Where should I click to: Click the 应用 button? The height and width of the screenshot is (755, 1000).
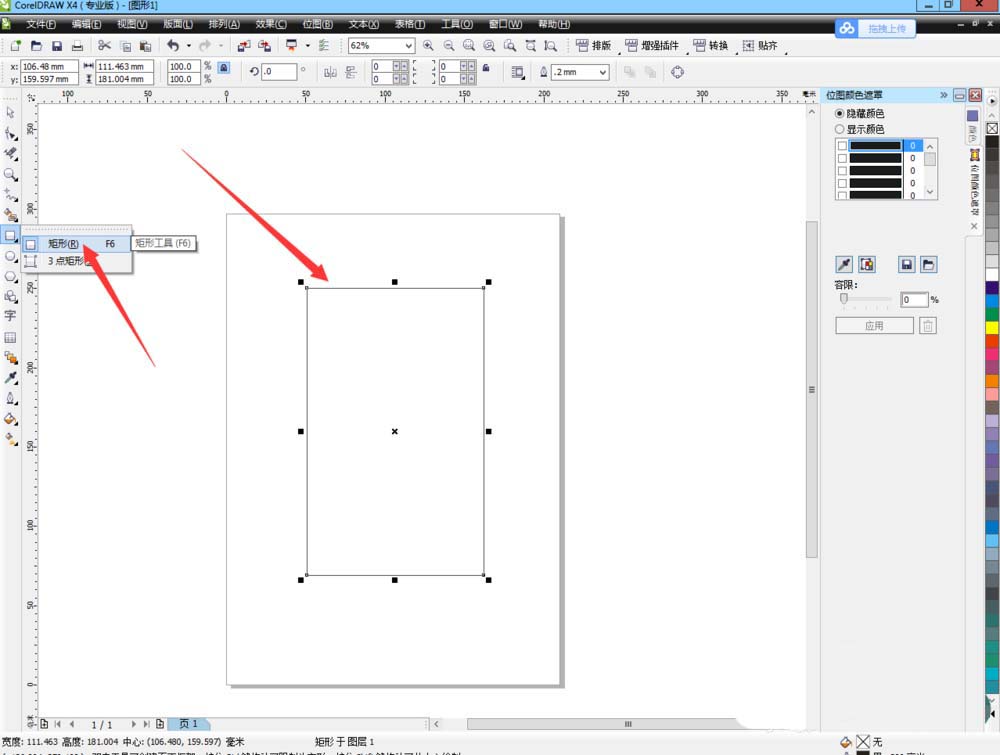pos(874,326)
